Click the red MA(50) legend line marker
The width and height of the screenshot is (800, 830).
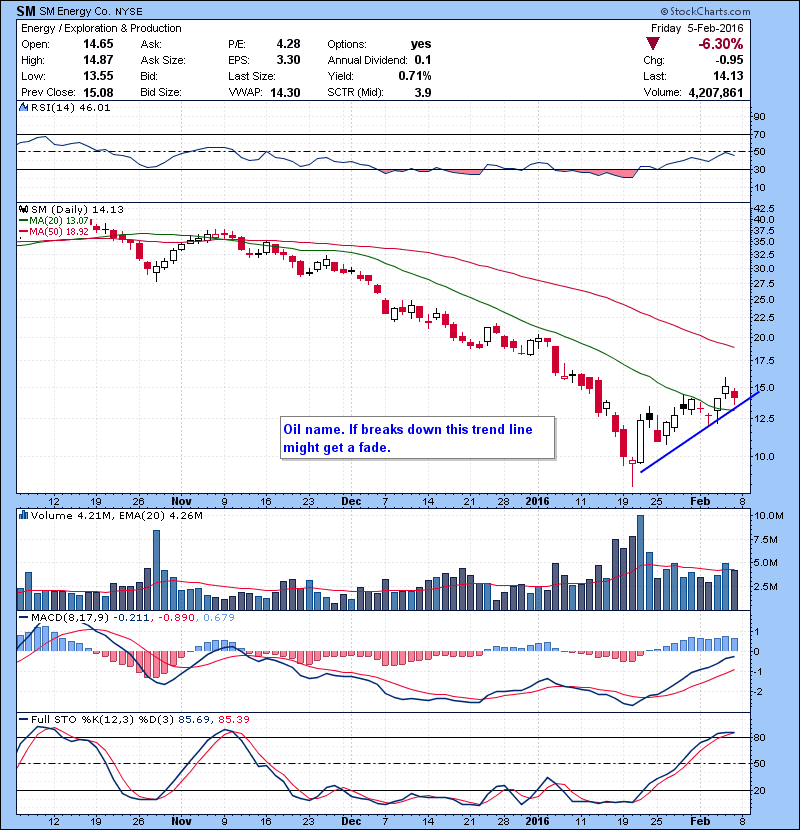click(24, 232)
